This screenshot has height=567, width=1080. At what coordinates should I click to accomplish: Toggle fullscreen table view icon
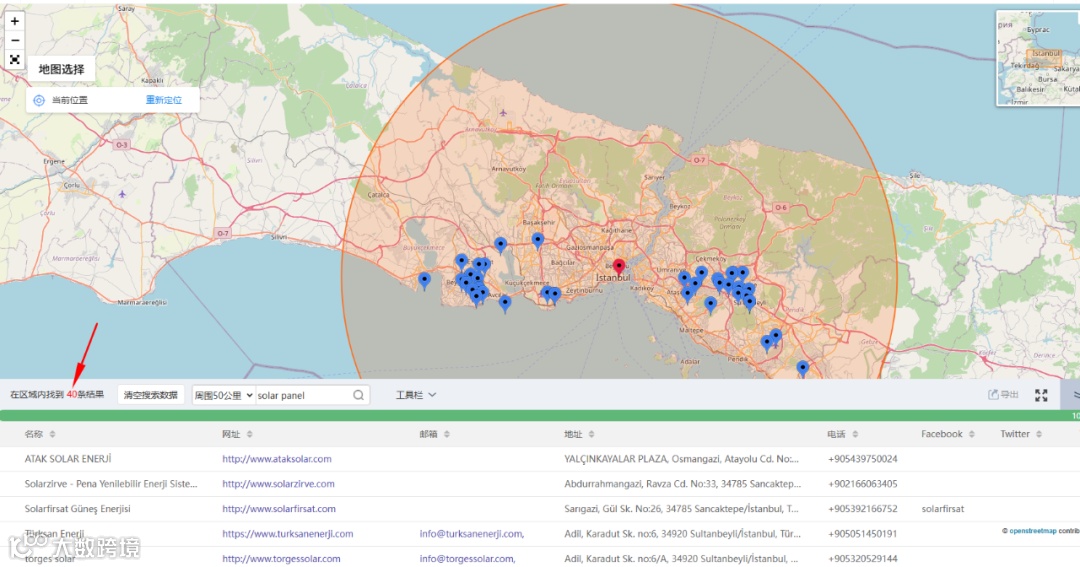coord(1041,395)
